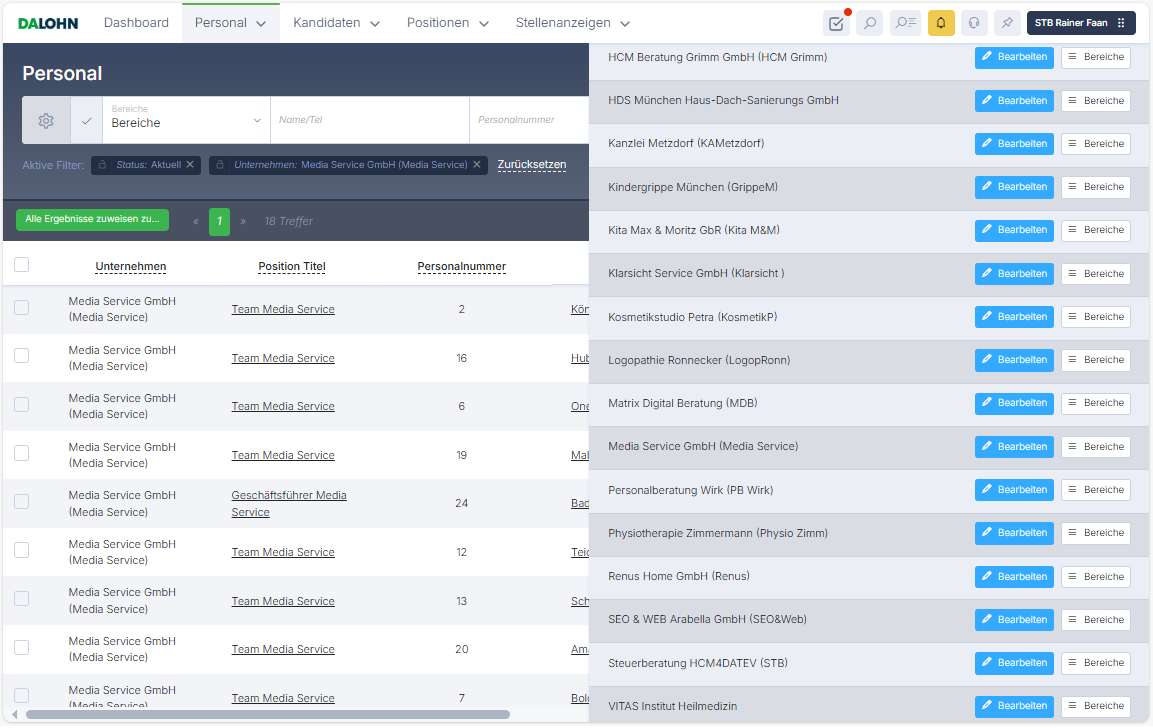The height and width of the screenshot is (728, 1153).
Task: Click Zurücksetzen to reset filters
Action: point(532,164)
